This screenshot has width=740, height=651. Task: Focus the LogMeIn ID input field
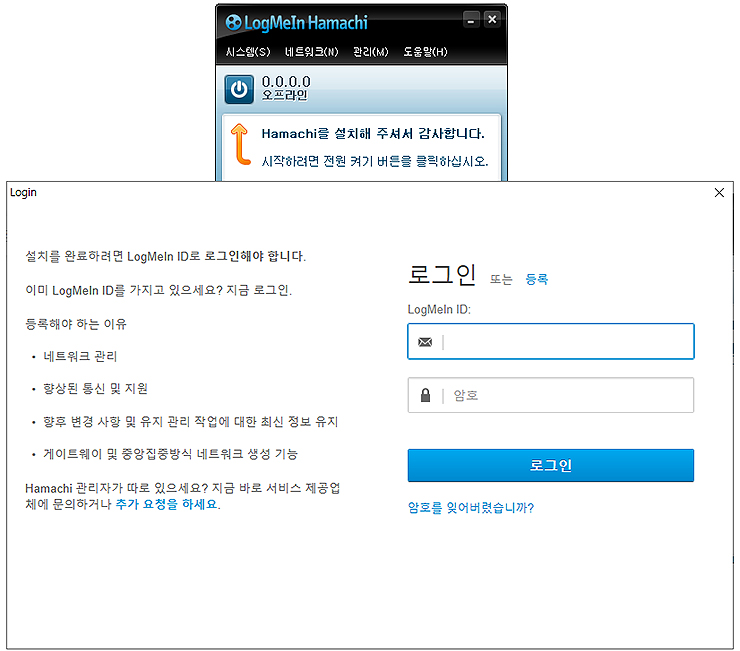[x=551, y=341]
